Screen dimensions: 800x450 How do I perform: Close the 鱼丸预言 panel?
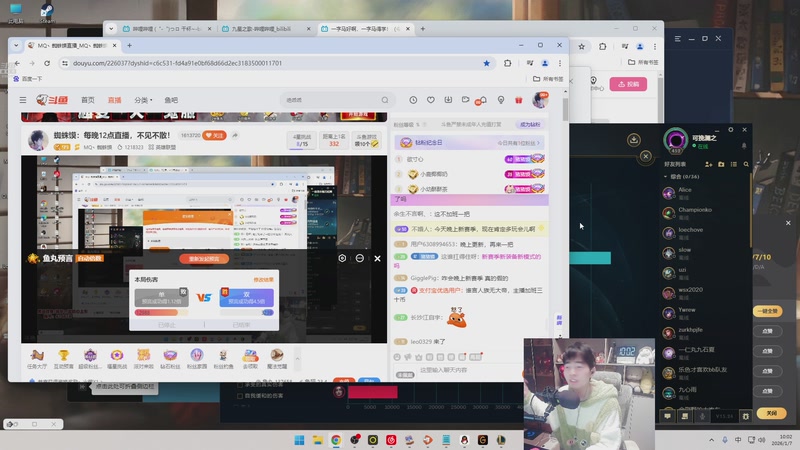tap(378, 259)
